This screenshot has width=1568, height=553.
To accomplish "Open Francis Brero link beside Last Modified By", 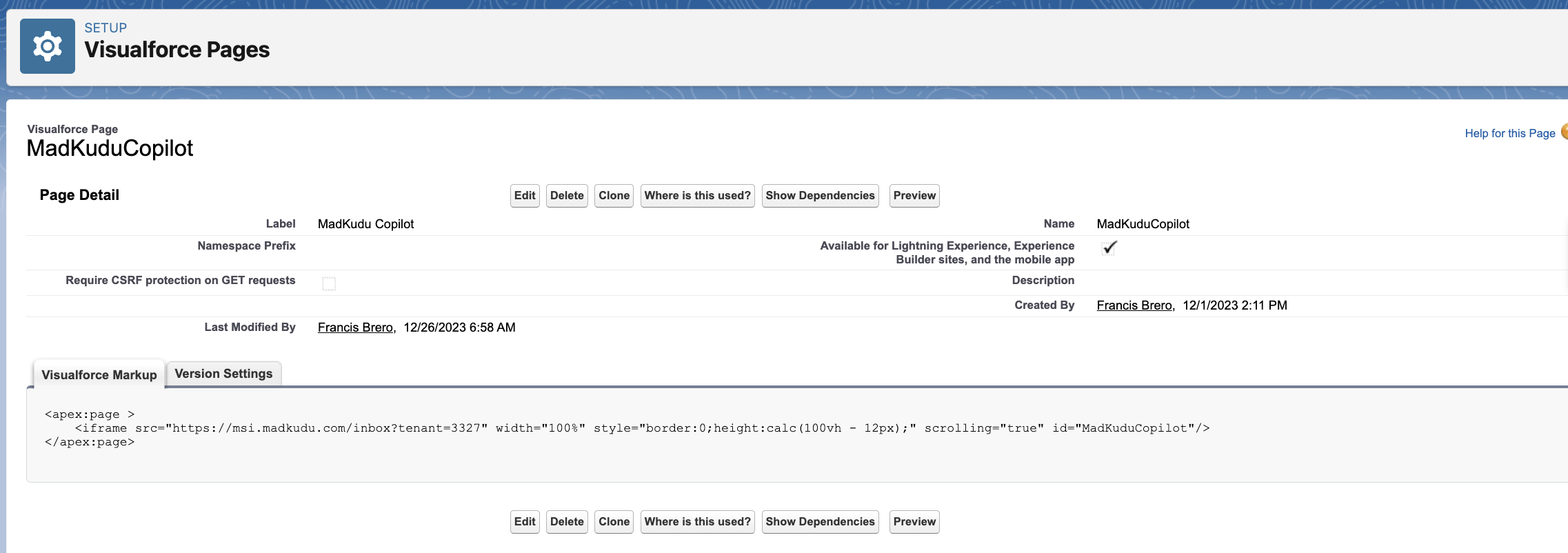I will pos(355,328).
